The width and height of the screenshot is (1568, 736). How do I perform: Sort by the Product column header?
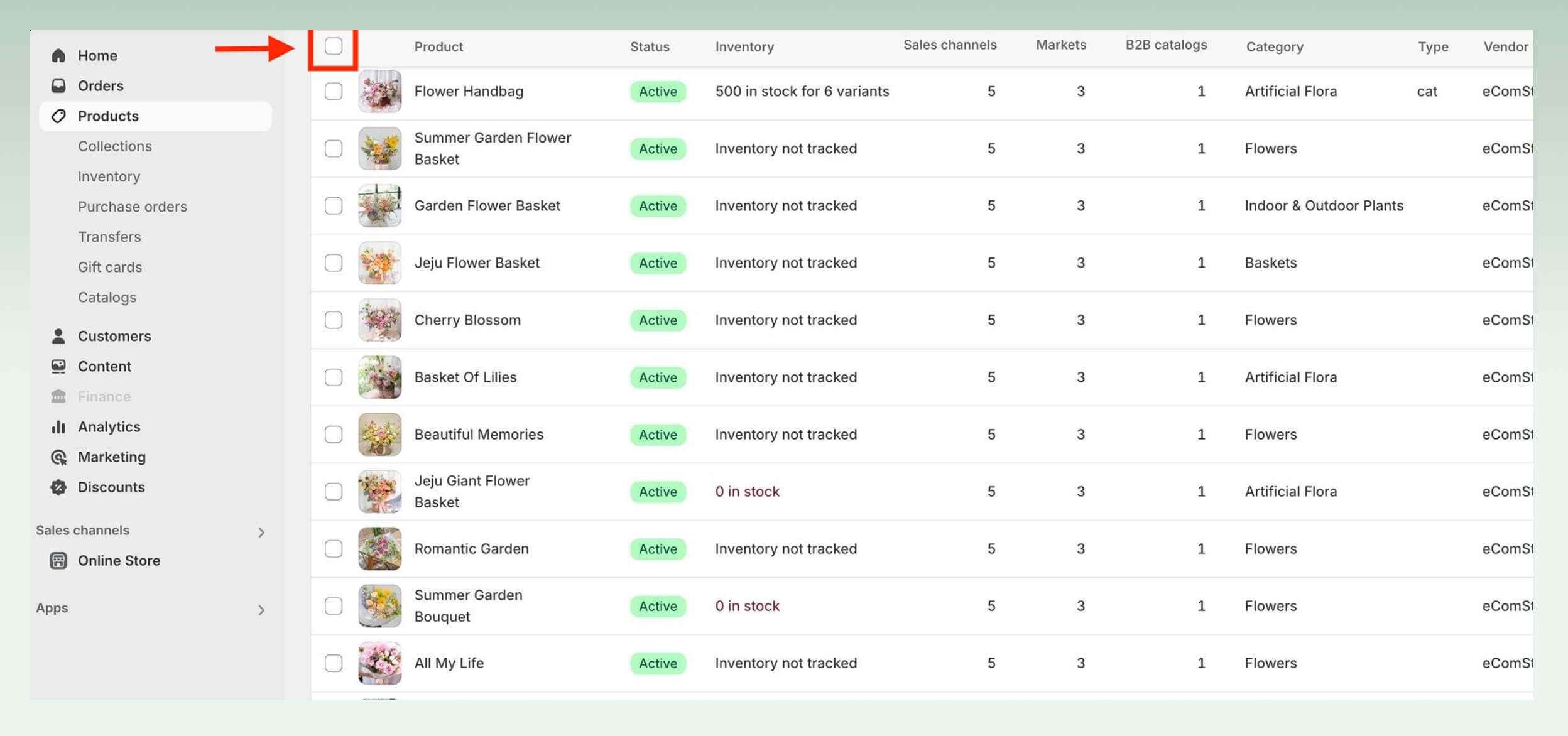click(x=438, y=46)
